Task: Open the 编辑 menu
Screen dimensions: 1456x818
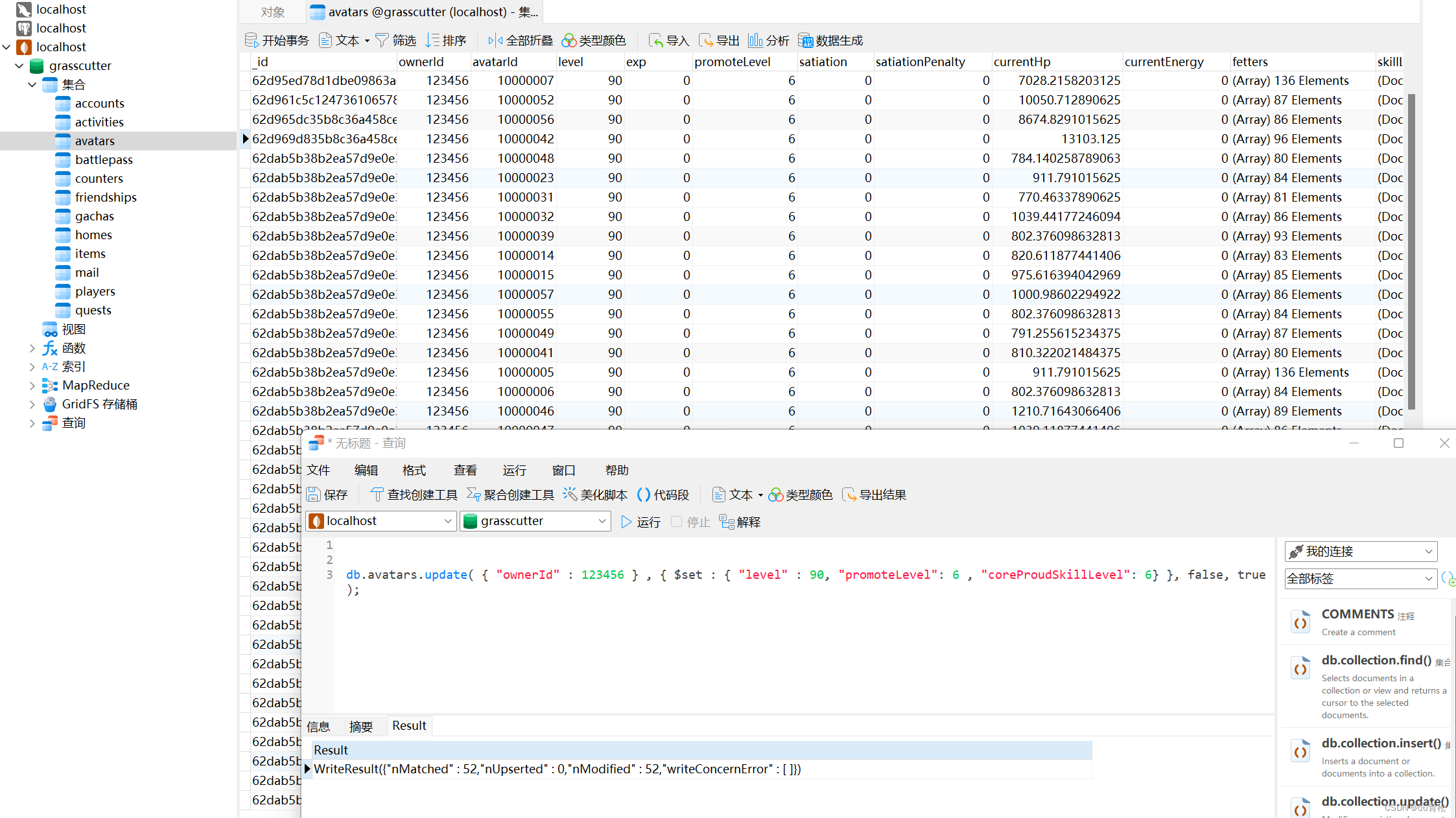Action: coord(366,470)
